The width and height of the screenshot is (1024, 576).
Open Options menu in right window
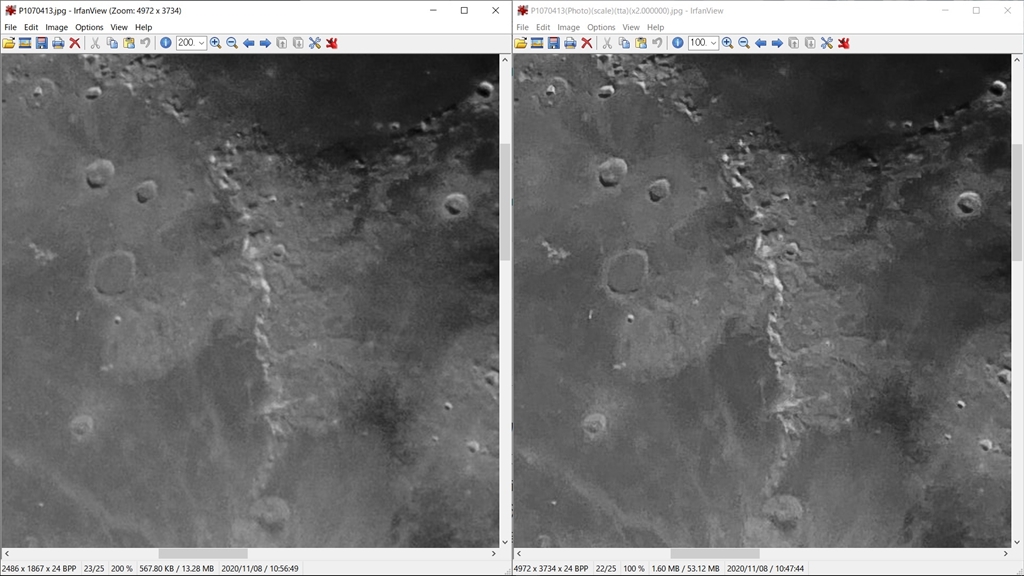point(601,27)
